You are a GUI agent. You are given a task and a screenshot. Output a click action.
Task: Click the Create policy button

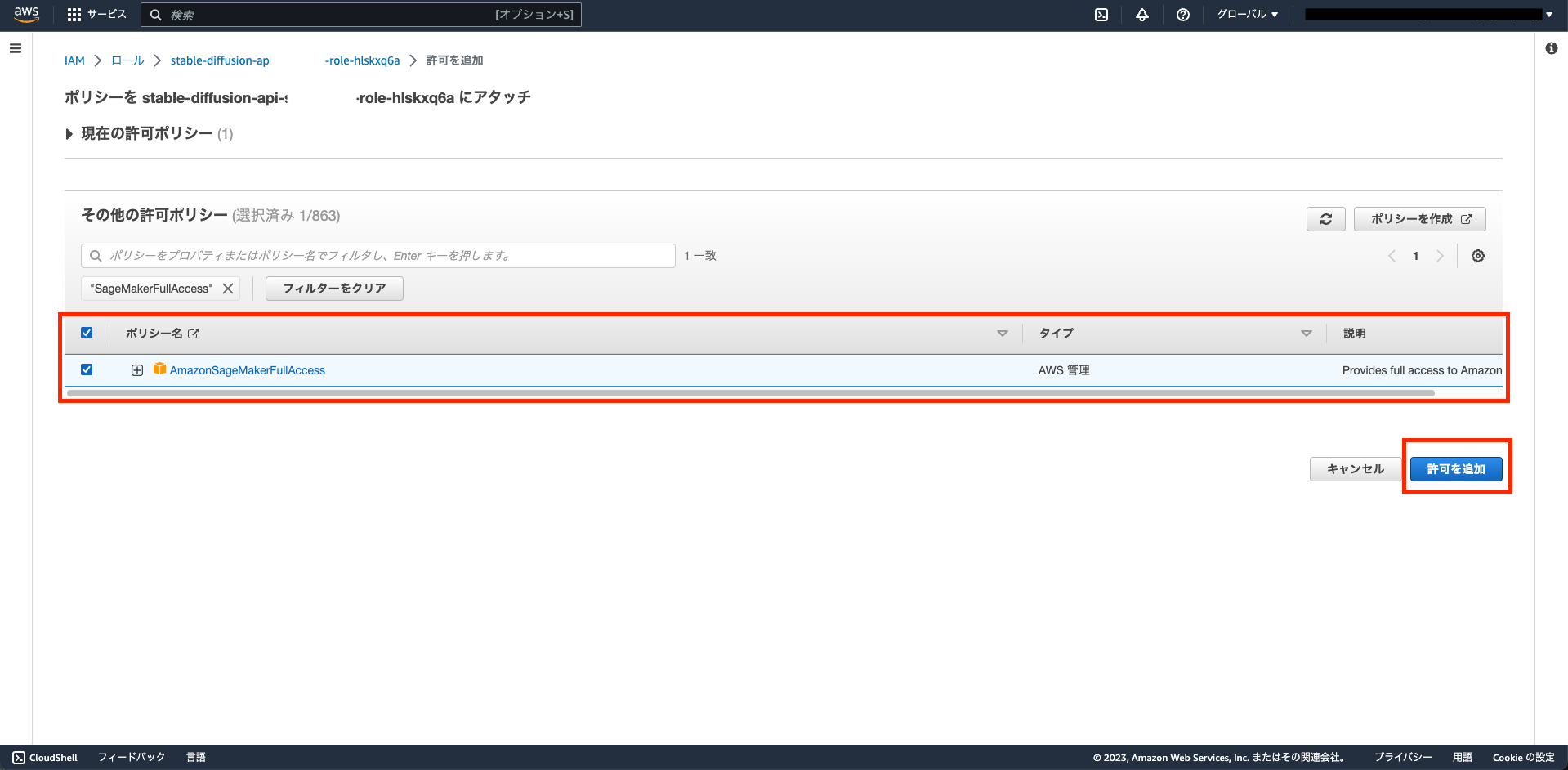click(x=1420, y=219)
